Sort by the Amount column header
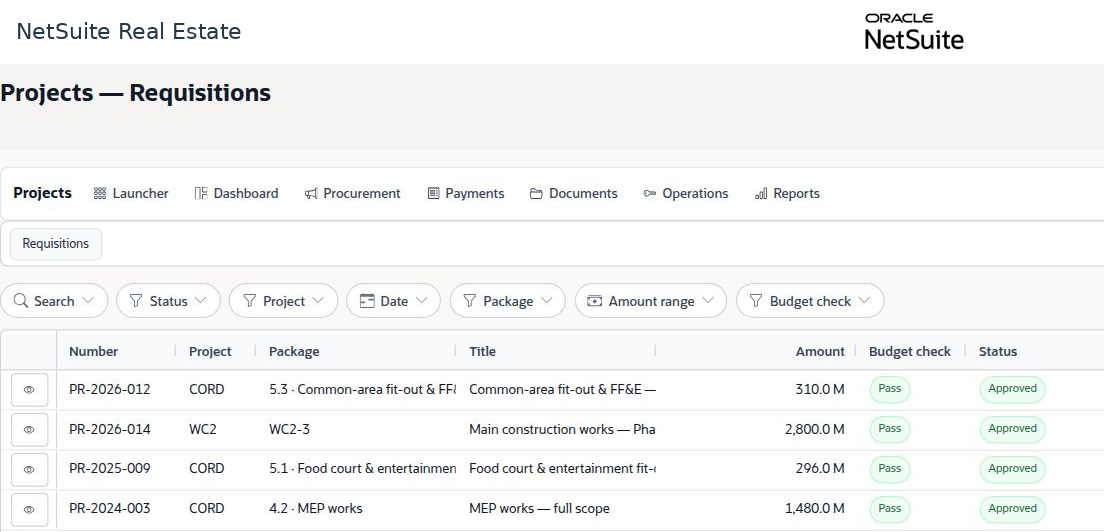 [x=820, y=351]
